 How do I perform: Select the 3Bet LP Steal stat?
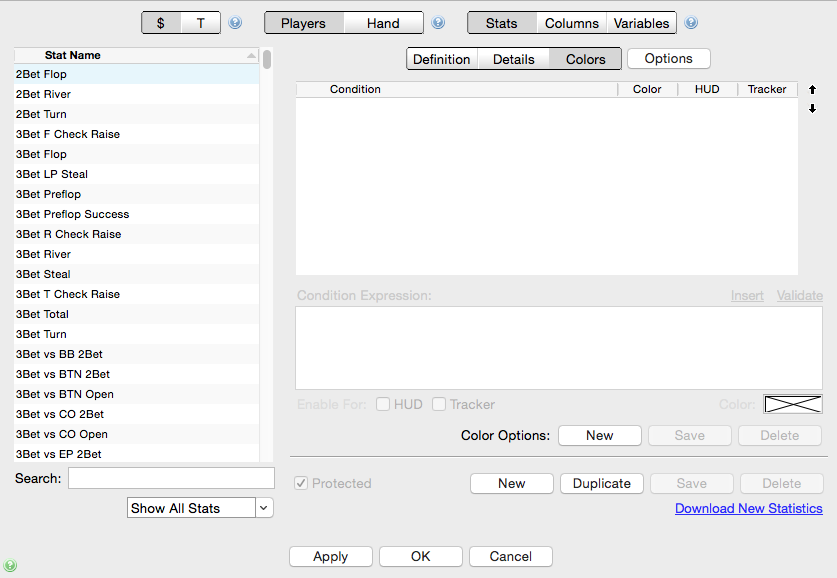(137, 174)
